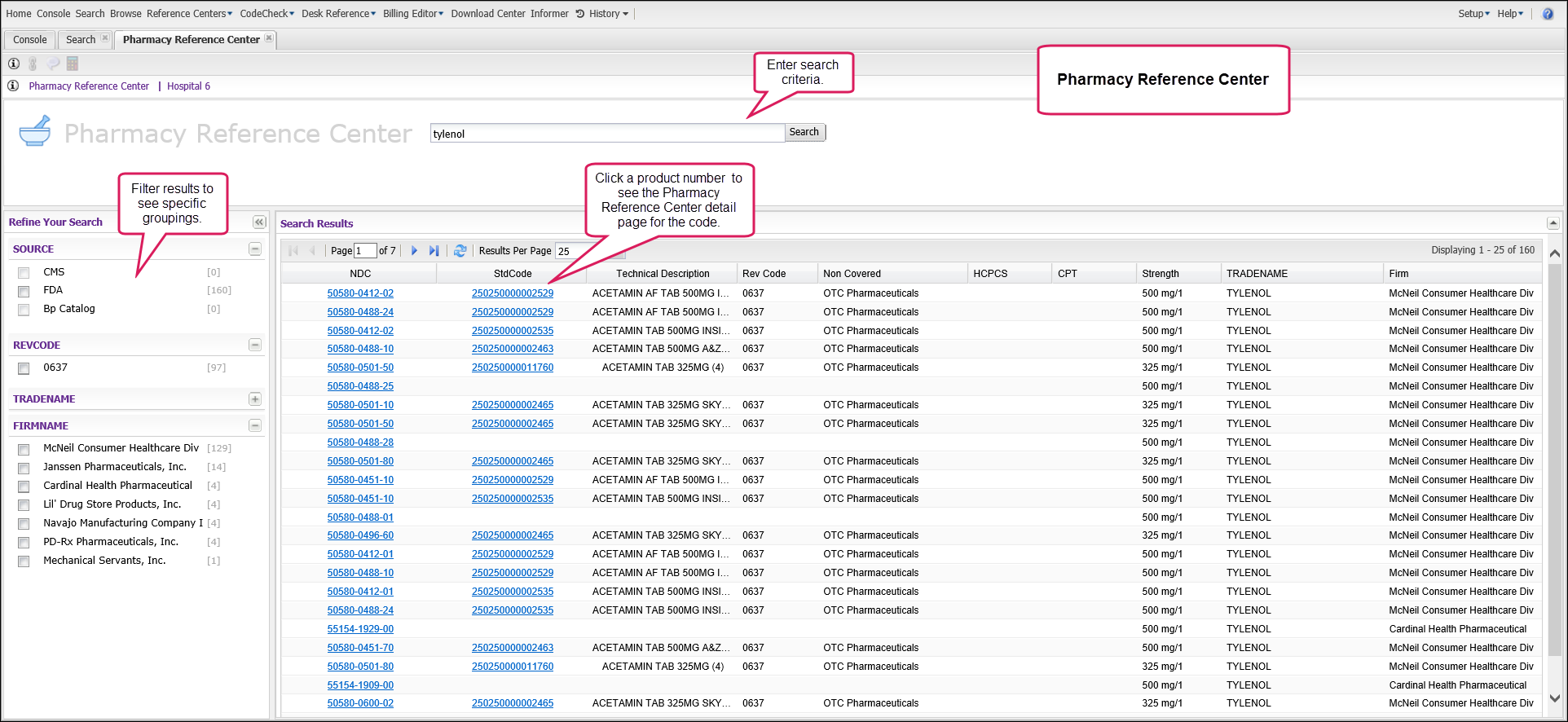
Task: Click the page number input field
Action: pyautogui.click(x=365, y=251)
